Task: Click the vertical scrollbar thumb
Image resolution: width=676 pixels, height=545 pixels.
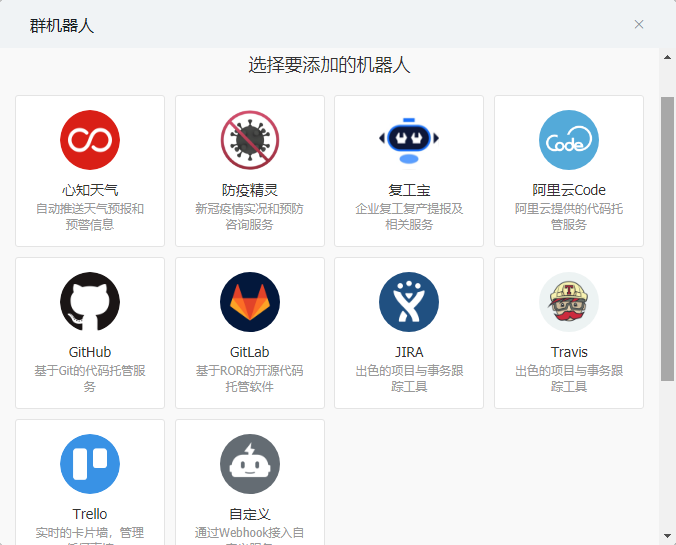Action: [667, 239]
